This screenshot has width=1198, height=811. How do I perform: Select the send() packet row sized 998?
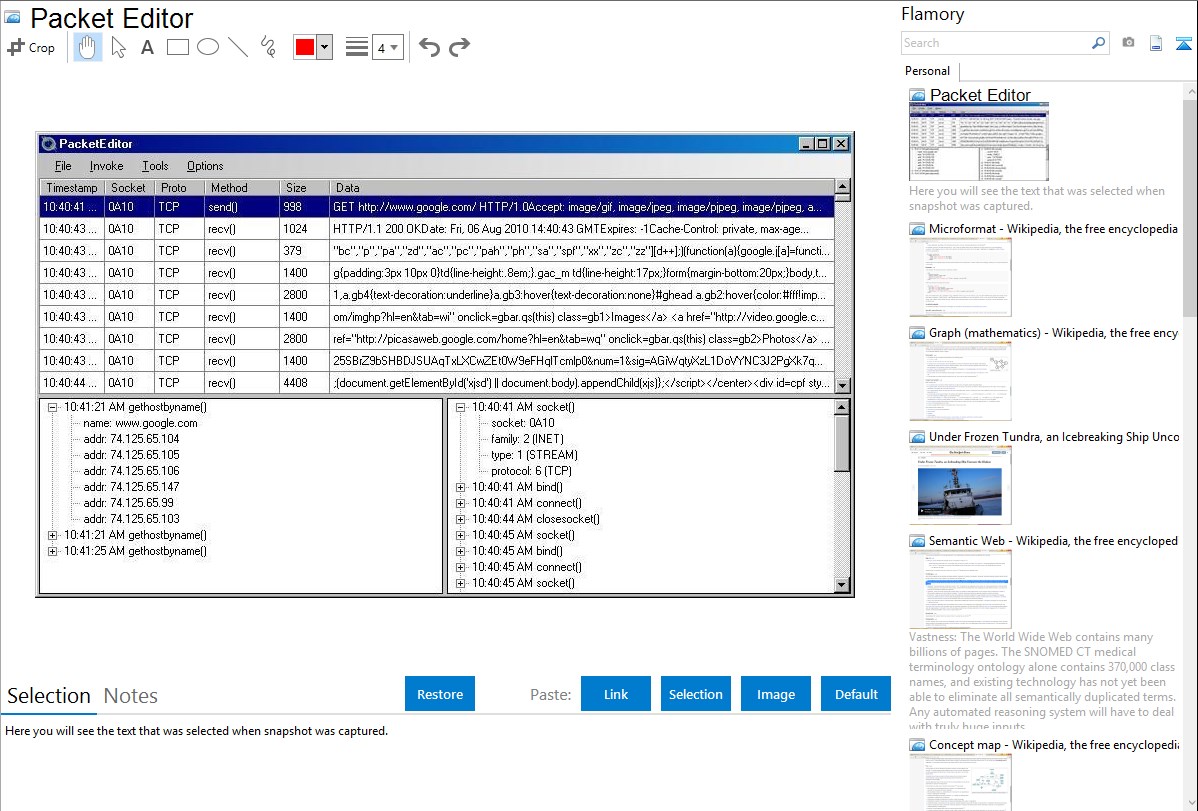437,207
